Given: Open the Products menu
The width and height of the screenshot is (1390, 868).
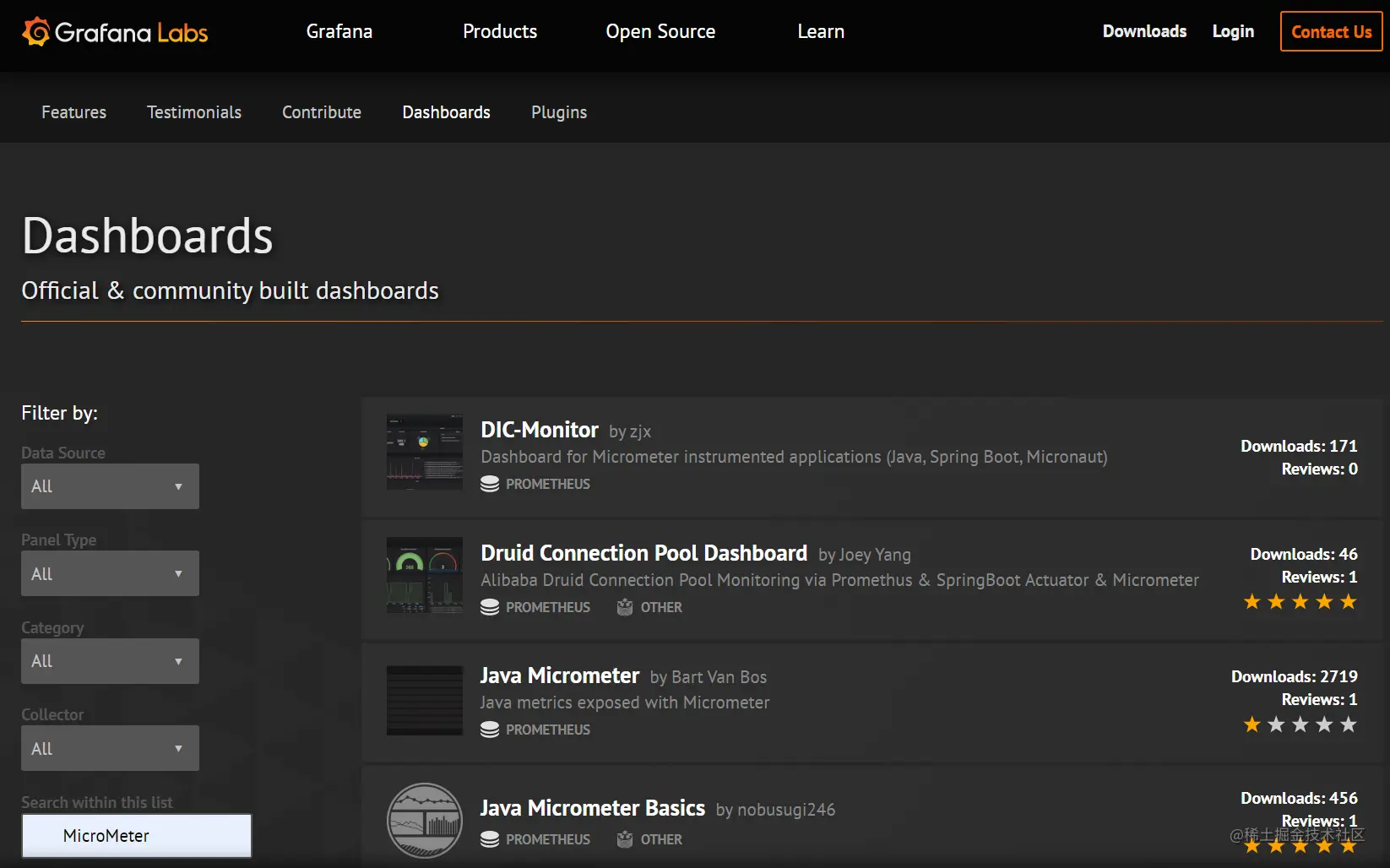Looking at the screenshot, I should pos(500,31).
